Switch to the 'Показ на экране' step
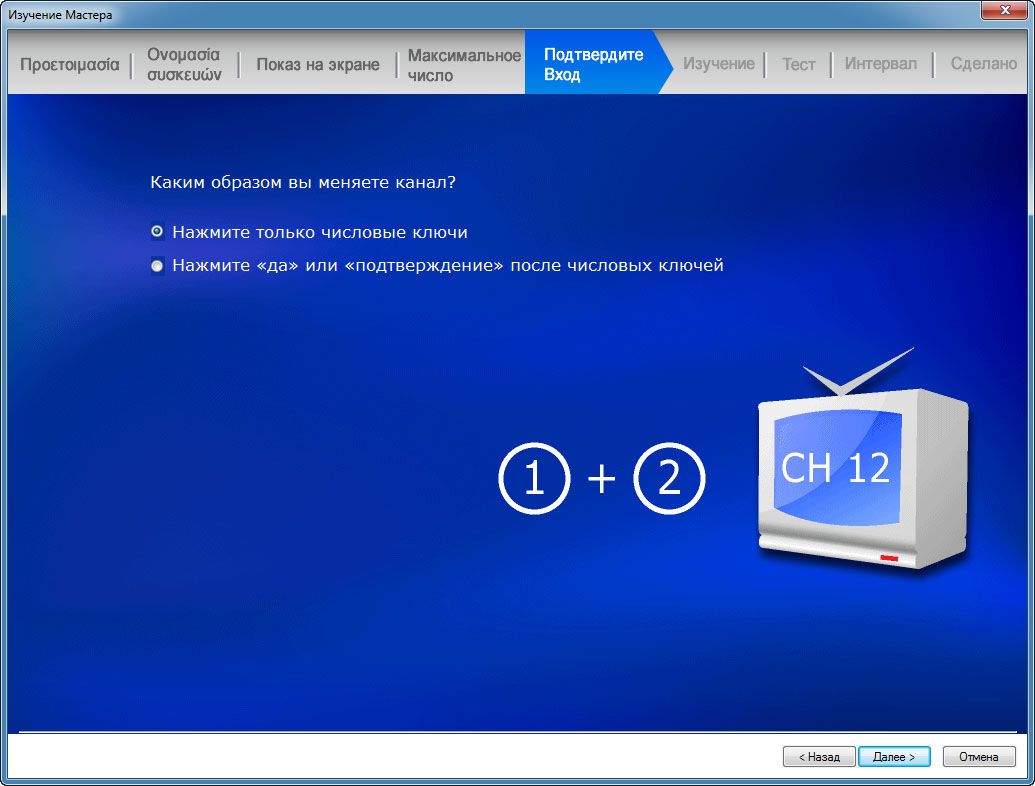The image size is (1035, 786). point(317,64)
